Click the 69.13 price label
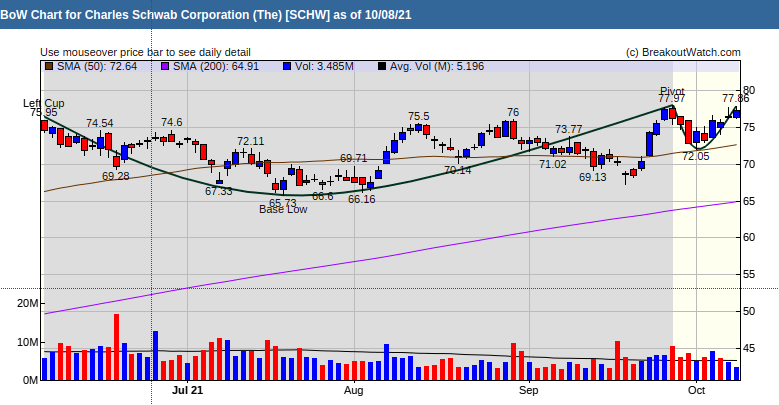 coord(593,177)
